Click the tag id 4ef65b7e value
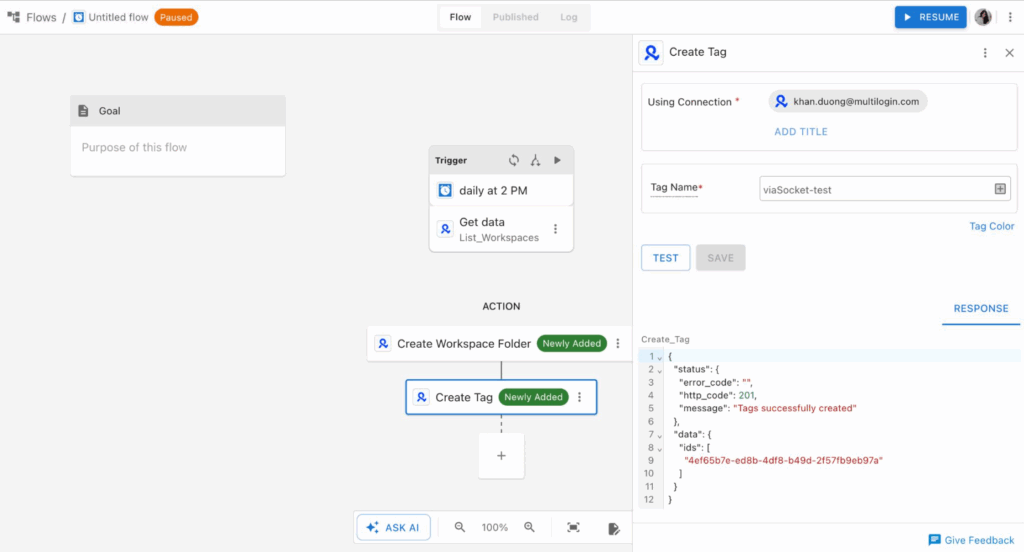The image size is (1024, 552). click(x=783, y=461)
